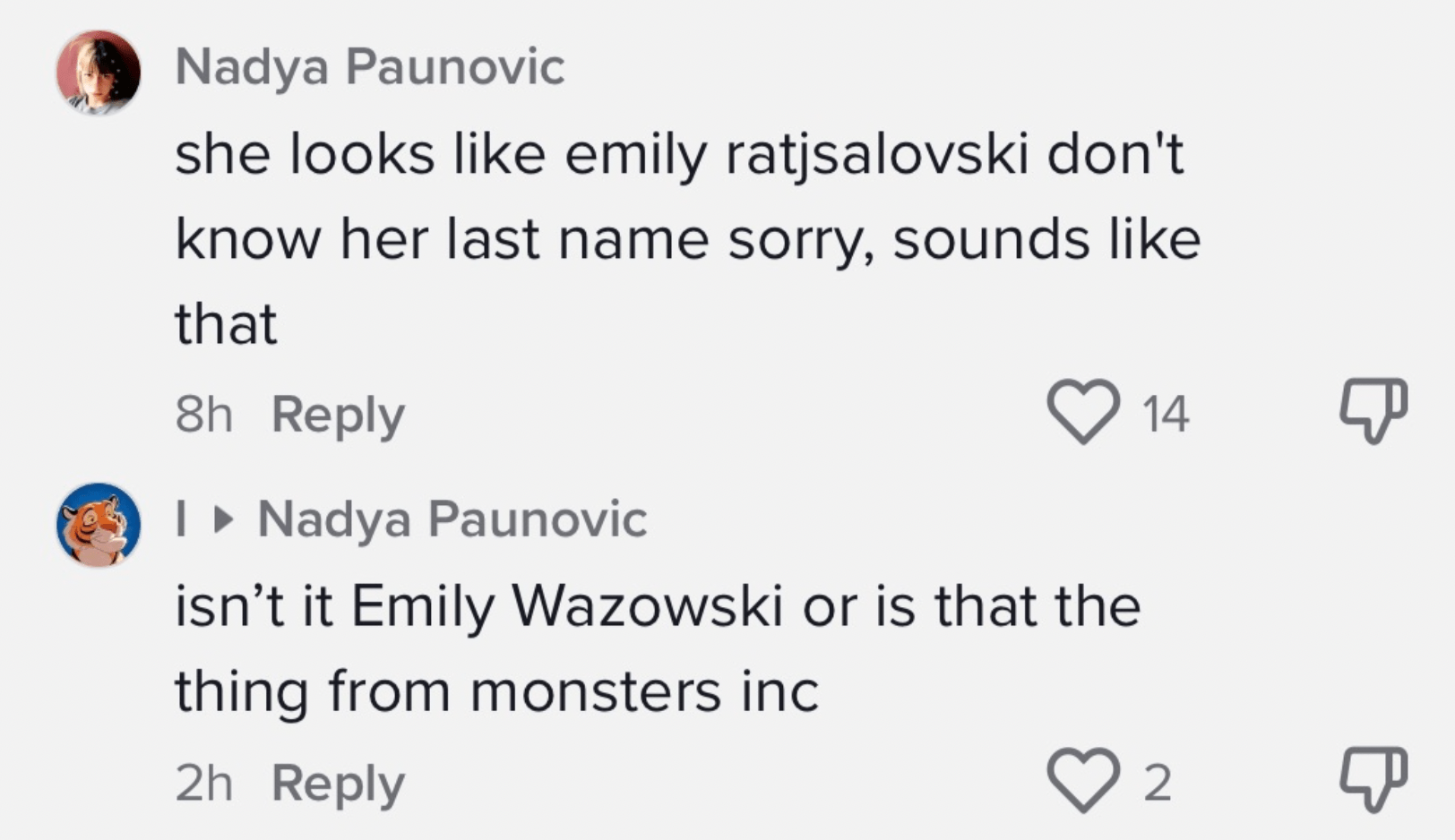Click the word "ratjsalovski" in the comment
1455x840 pixels.
[x=875, y=156]
